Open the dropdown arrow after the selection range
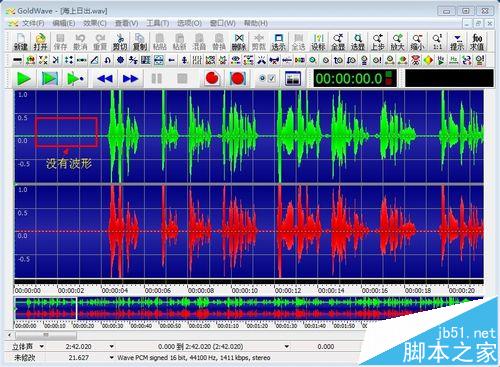Image resolution: width=500 pixels, height=367 pixels. point(287,347)
